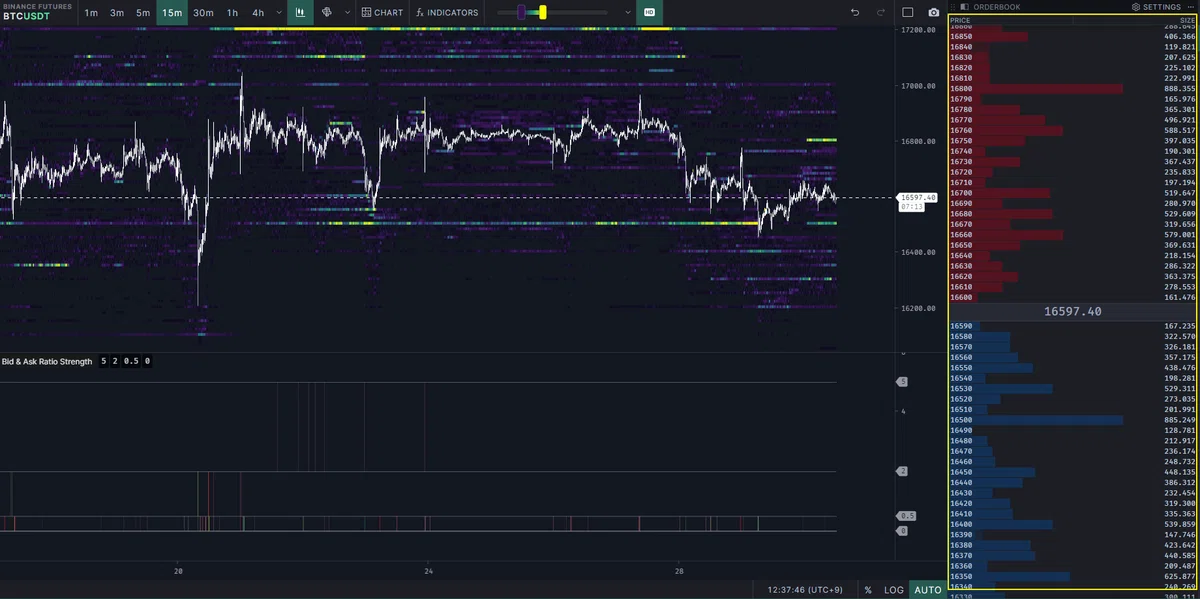Select the 16590 bid row in orderbook
1200x599 pixels.
click(x=1073, y=326)
